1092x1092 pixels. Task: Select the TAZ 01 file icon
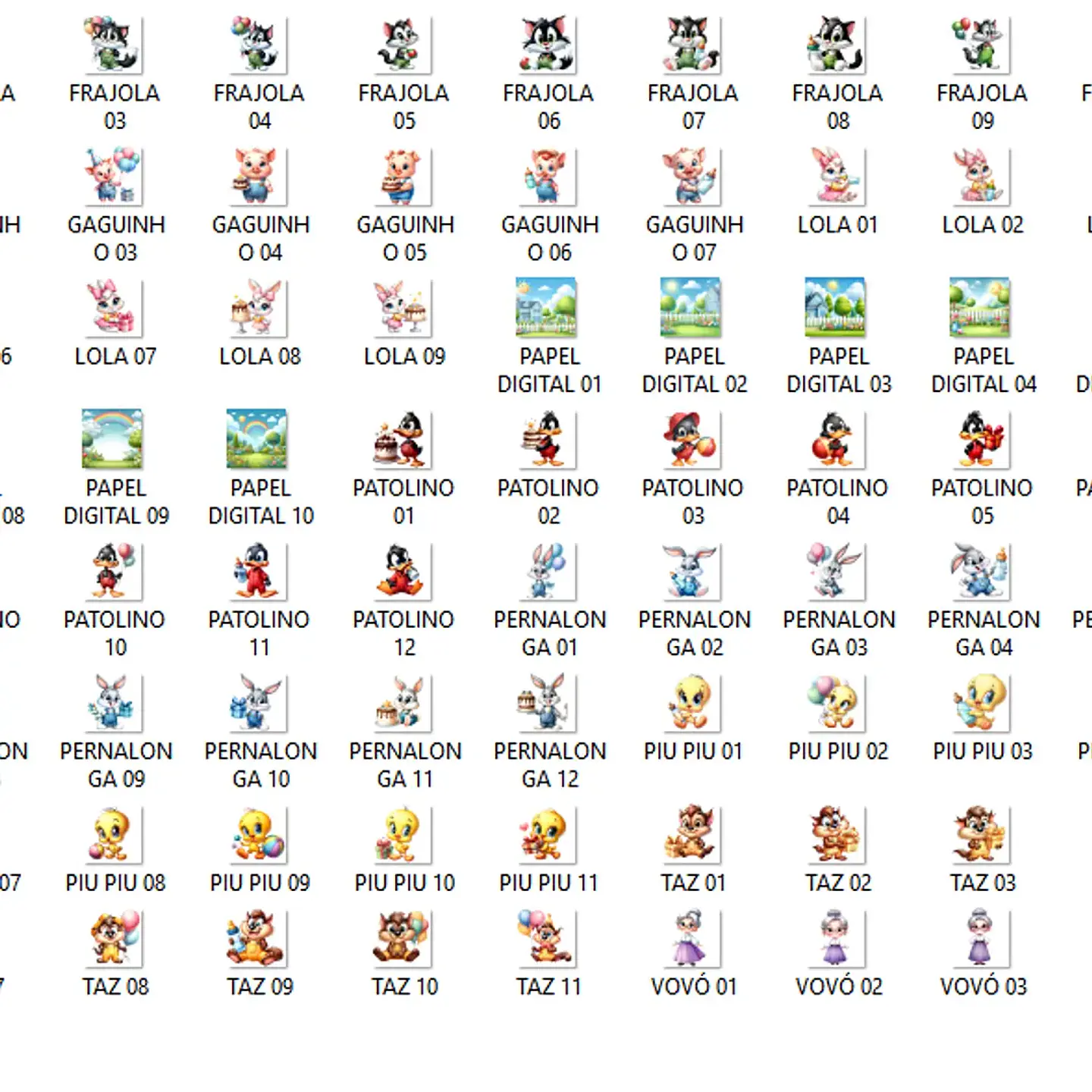click(x=693, y=834)
